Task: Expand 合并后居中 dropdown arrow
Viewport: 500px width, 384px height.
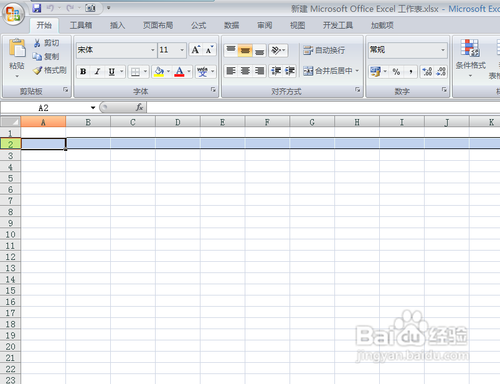Action: pos(357,71)
